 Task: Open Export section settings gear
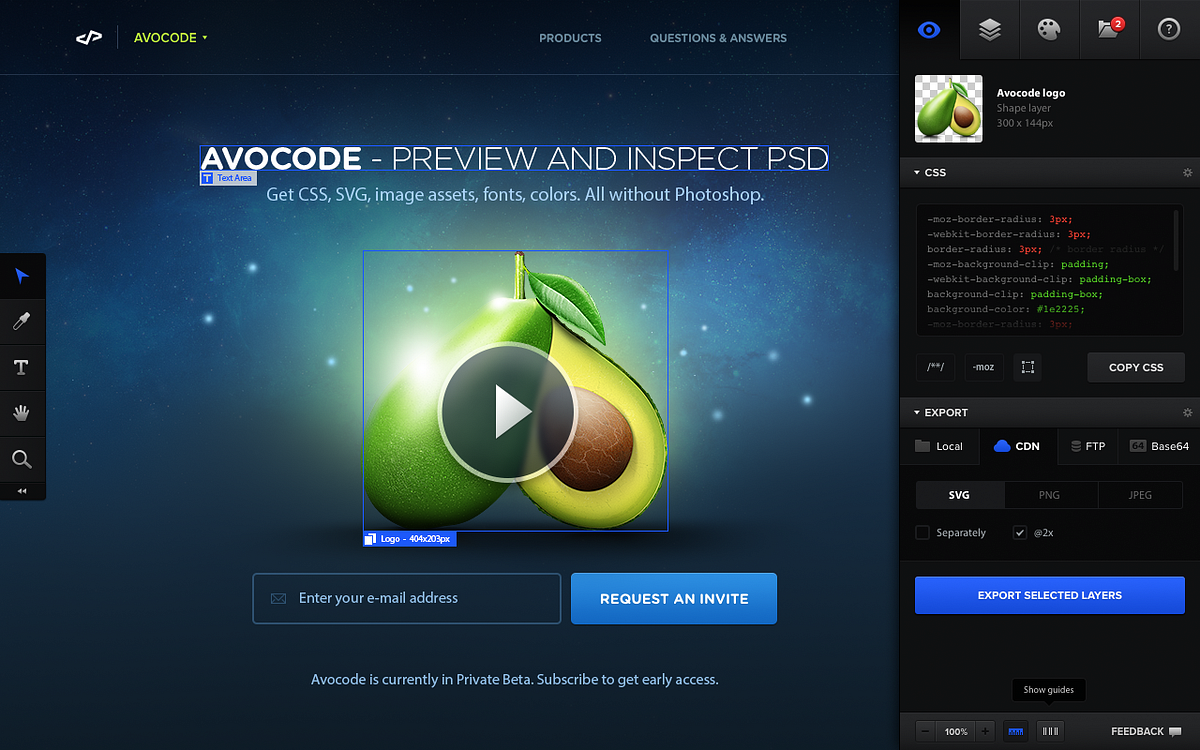coord(1188,413)
